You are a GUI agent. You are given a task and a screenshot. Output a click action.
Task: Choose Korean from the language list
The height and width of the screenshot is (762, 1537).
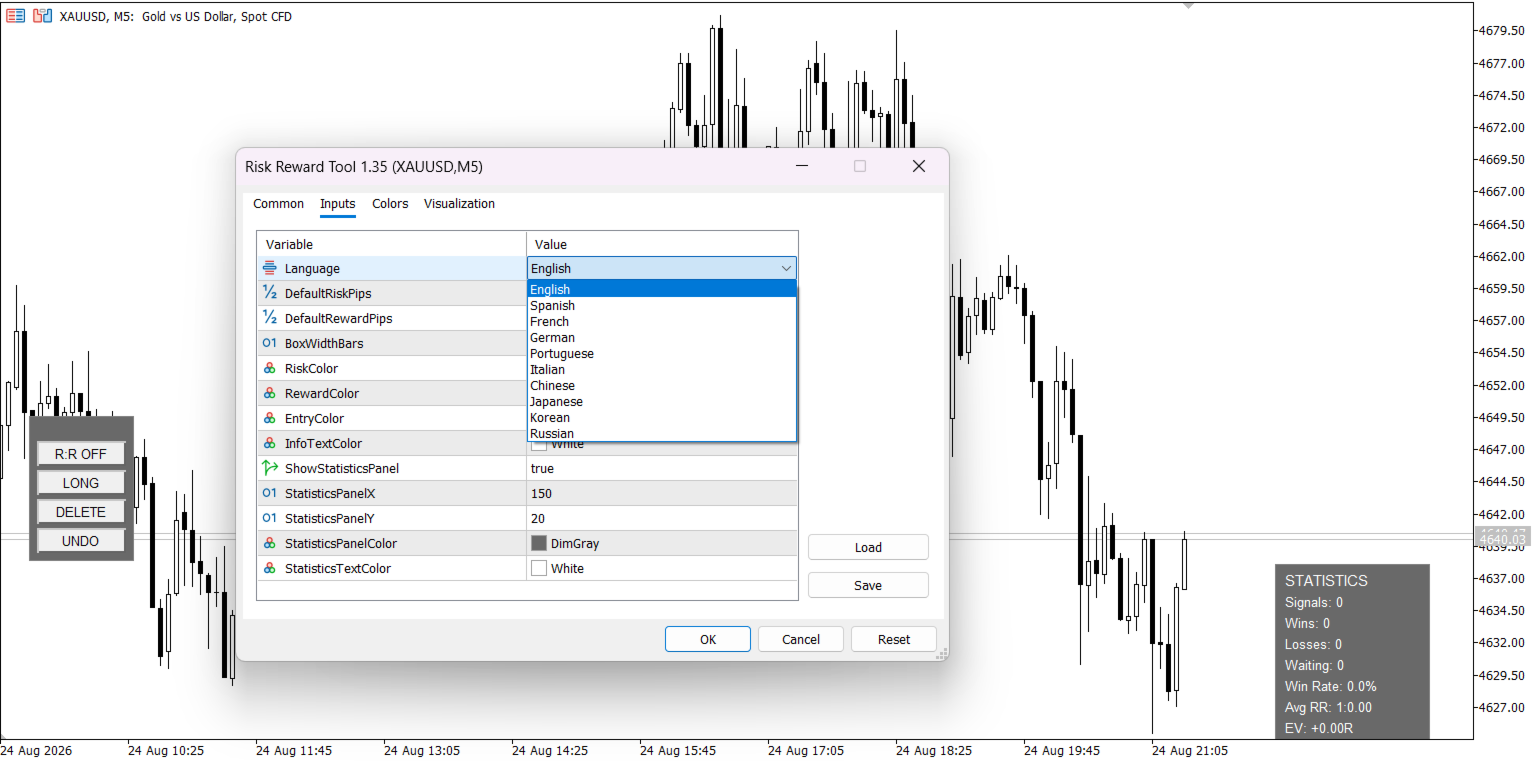[x=662, y=418]
